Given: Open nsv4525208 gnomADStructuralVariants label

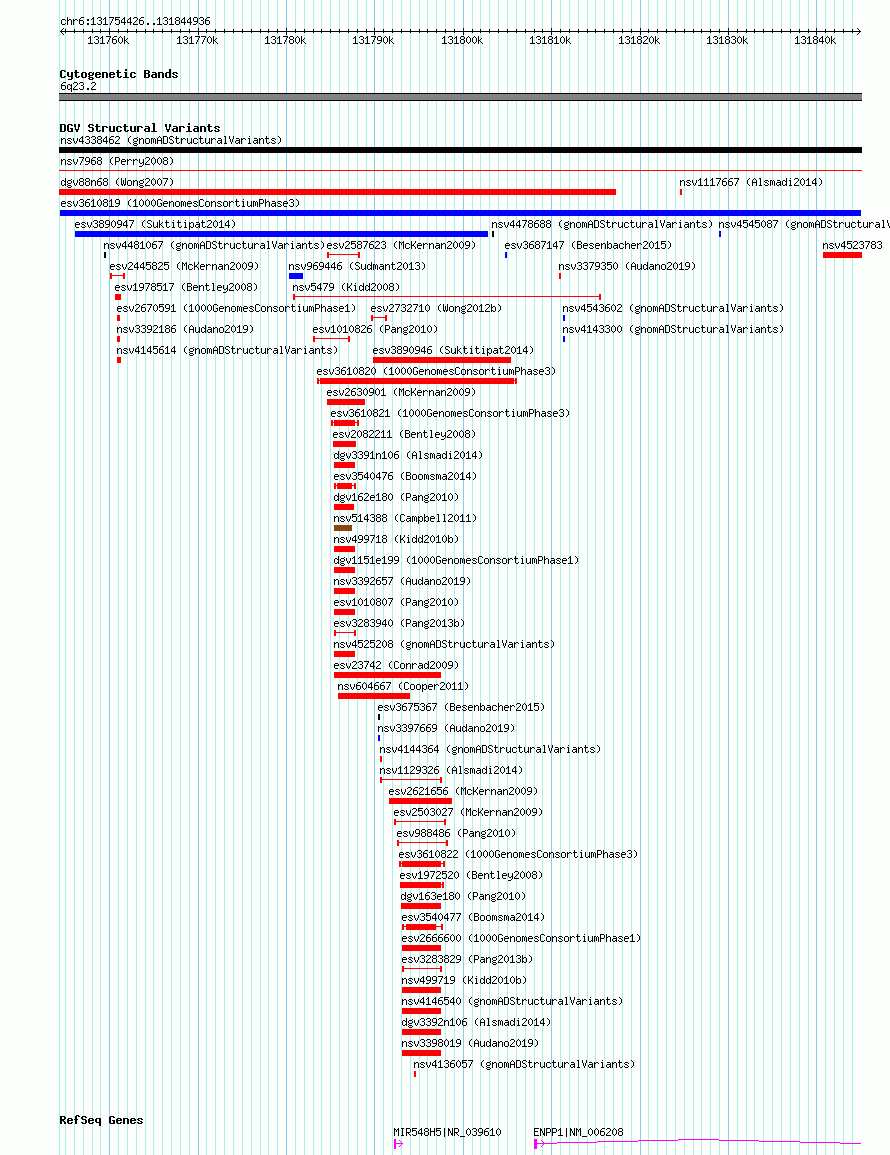Looking at the screenshot, I should click(x=444, y=645).
